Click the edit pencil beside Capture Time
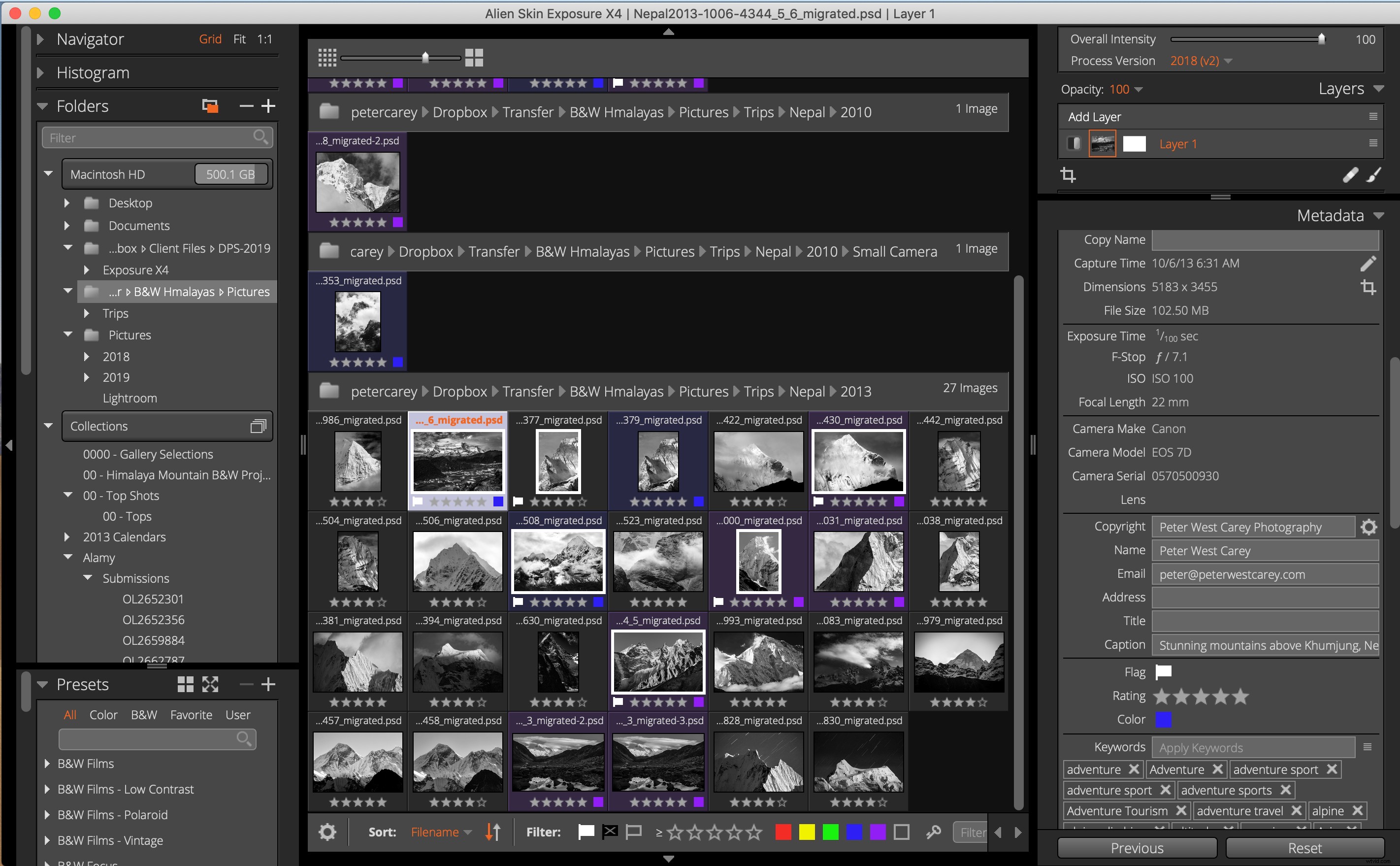1400x866 pixels. coord(1369,263)
